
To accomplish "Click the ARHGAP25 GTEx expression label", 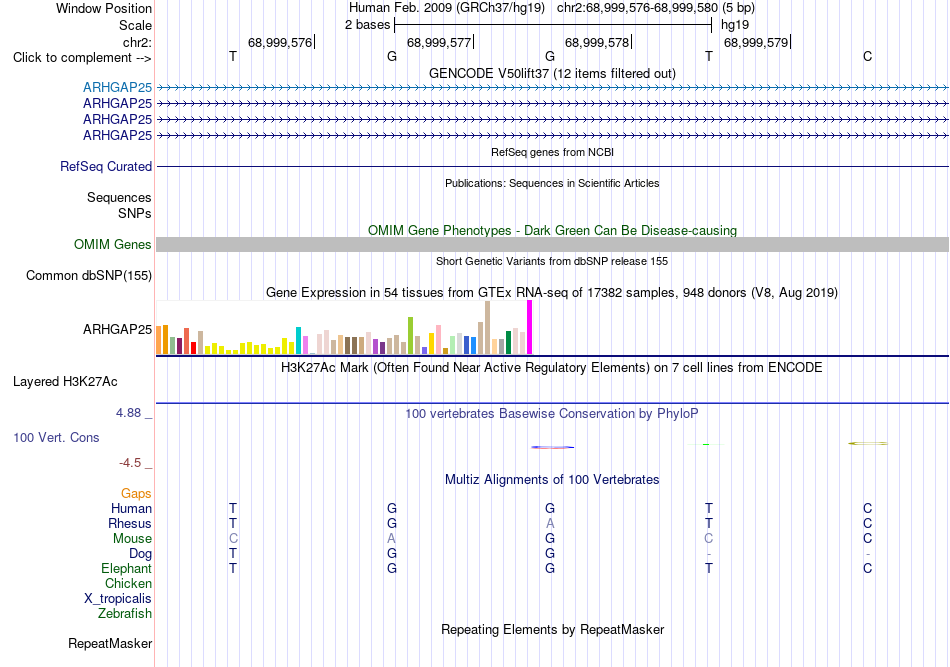I will [x=118, y=330].
